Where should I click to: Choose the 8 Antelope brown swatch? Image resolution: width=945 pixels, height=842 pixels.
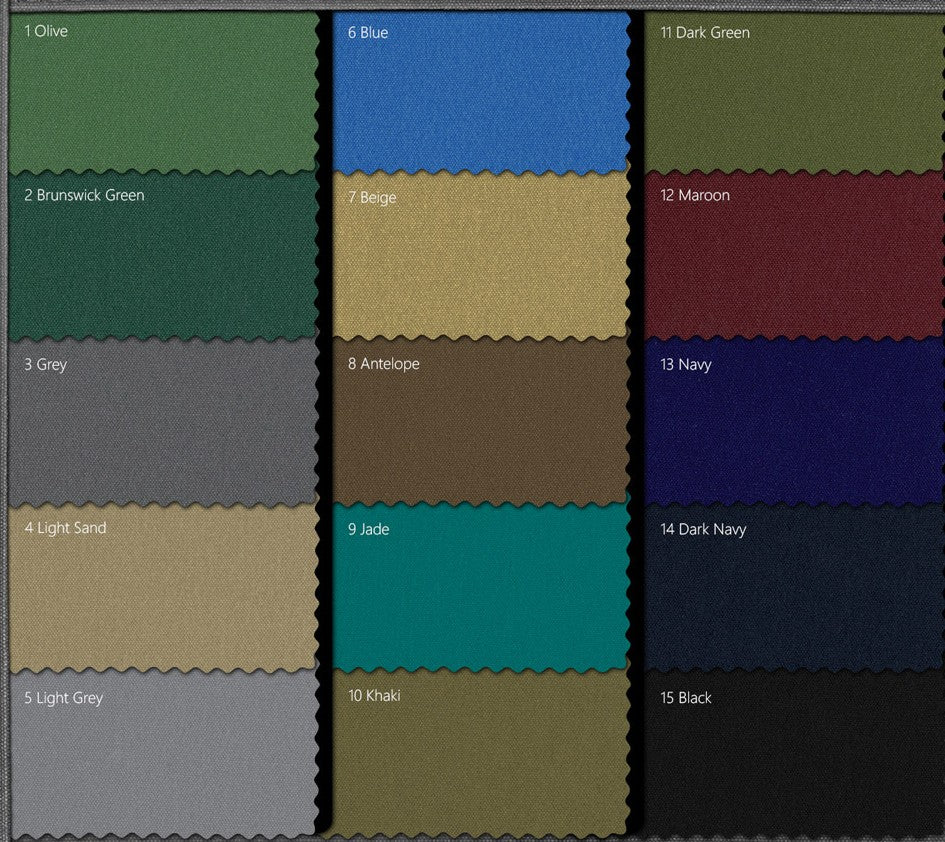click(x=481, y=423)
